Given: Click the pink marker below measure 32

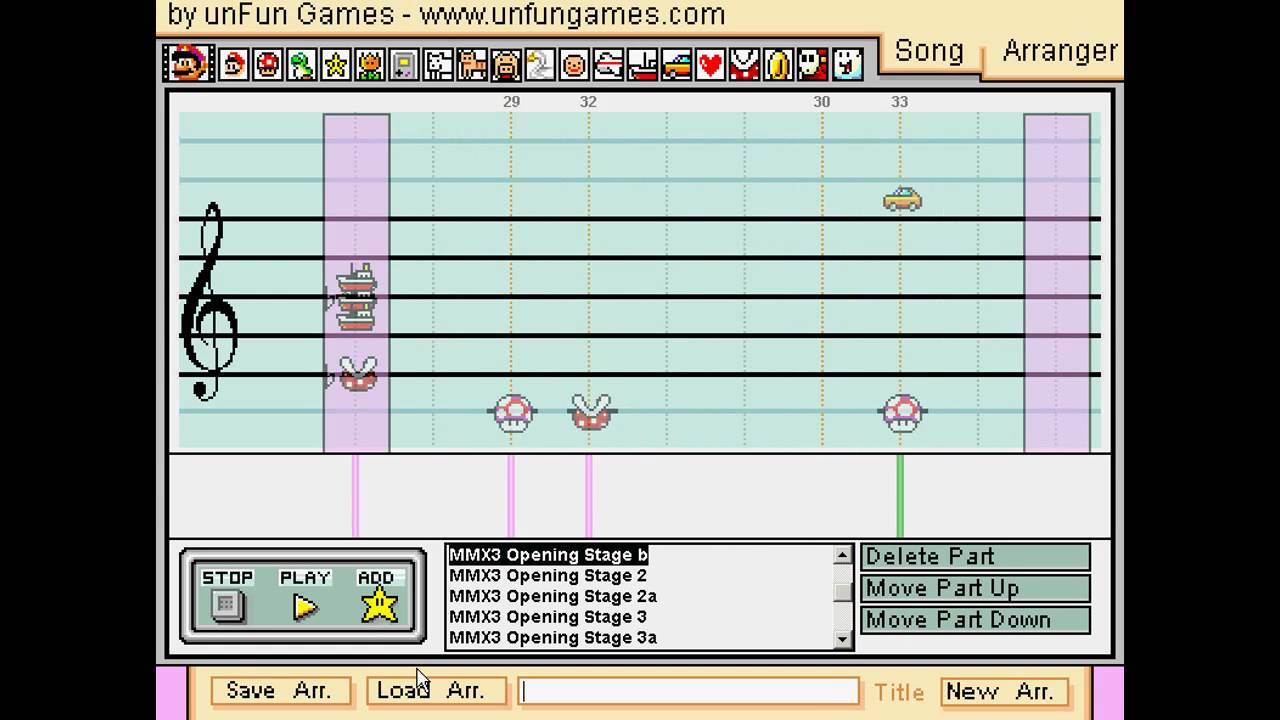Looking at the screenshot, I should pos(589,496).
